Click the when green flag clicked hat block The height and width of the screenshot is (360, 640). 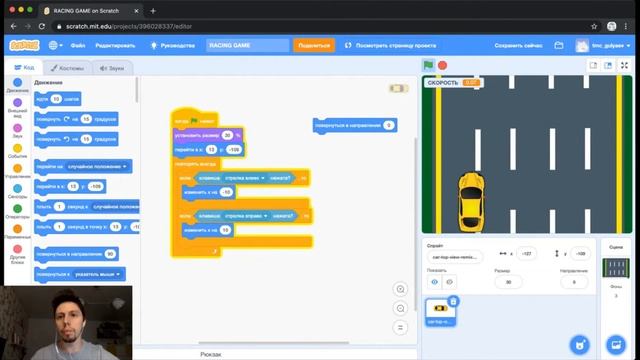click(195, 119)
